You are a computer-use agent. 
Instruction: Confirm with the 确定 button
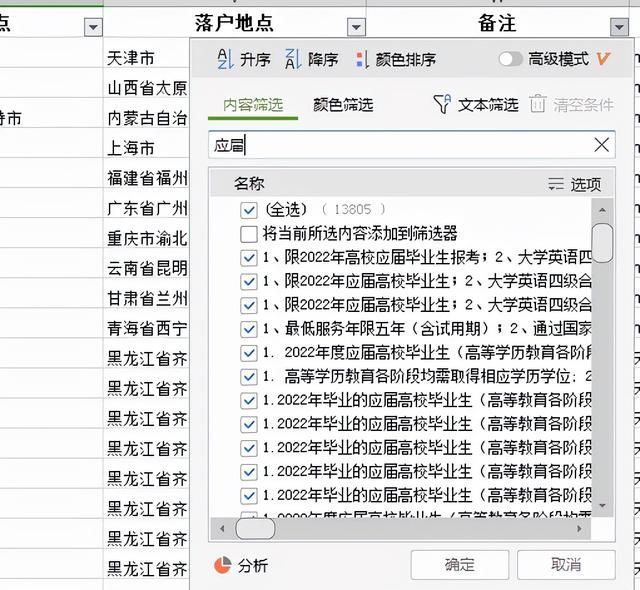coord(460,565)
